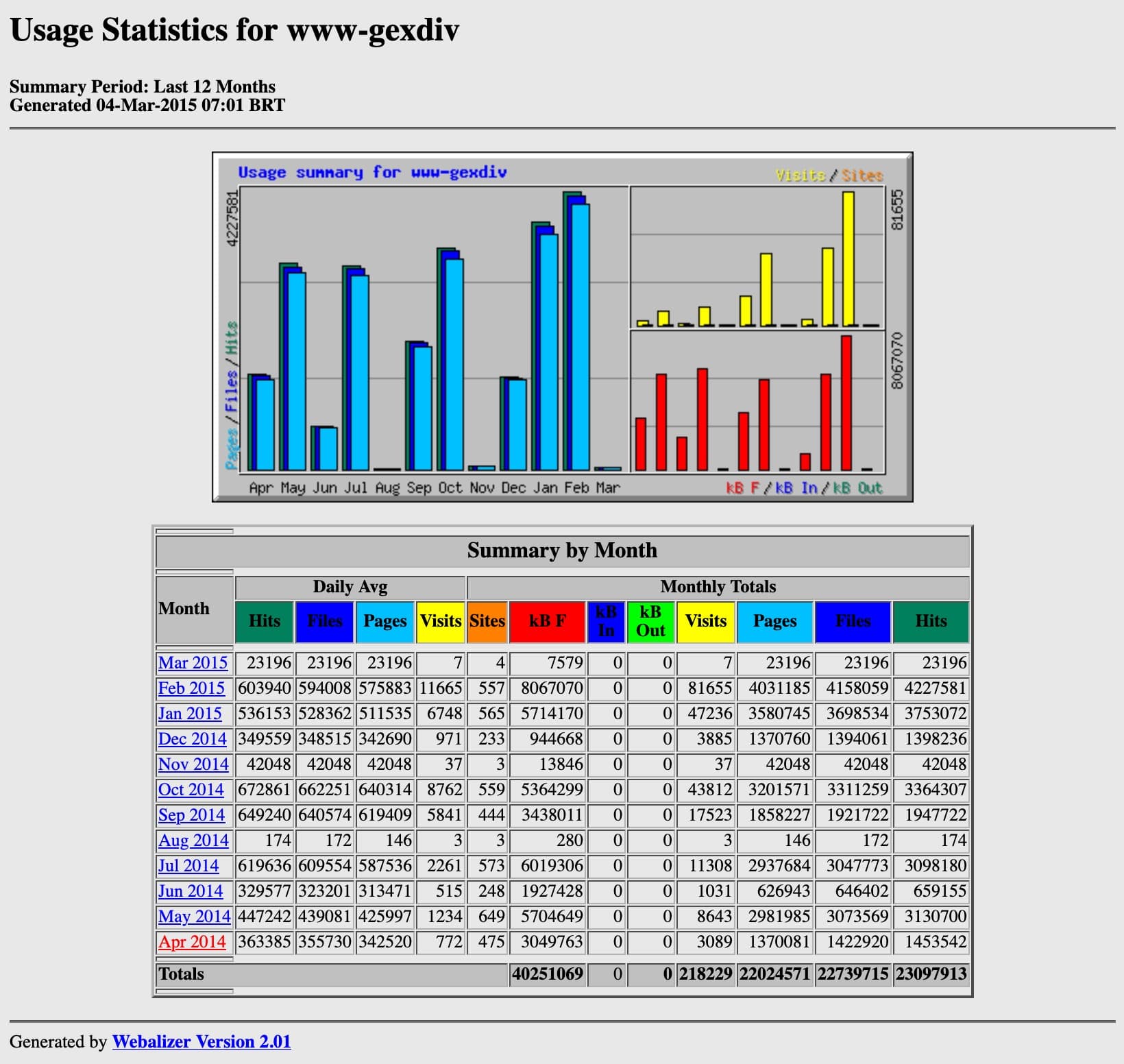Click total hits value 23097913
This screenshot has height=1064, width=1124.
pyautogui.click(x=931, y=974)
